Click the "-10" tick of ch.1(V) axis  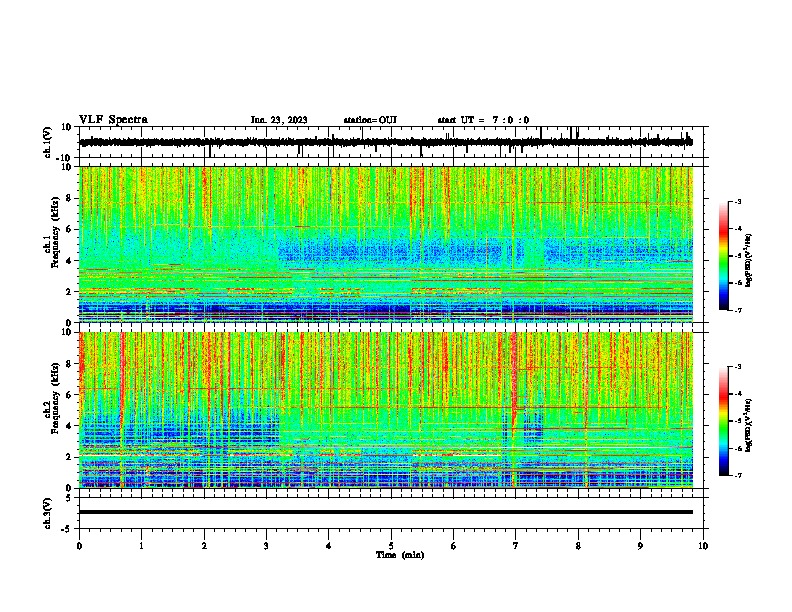(65, 158)
